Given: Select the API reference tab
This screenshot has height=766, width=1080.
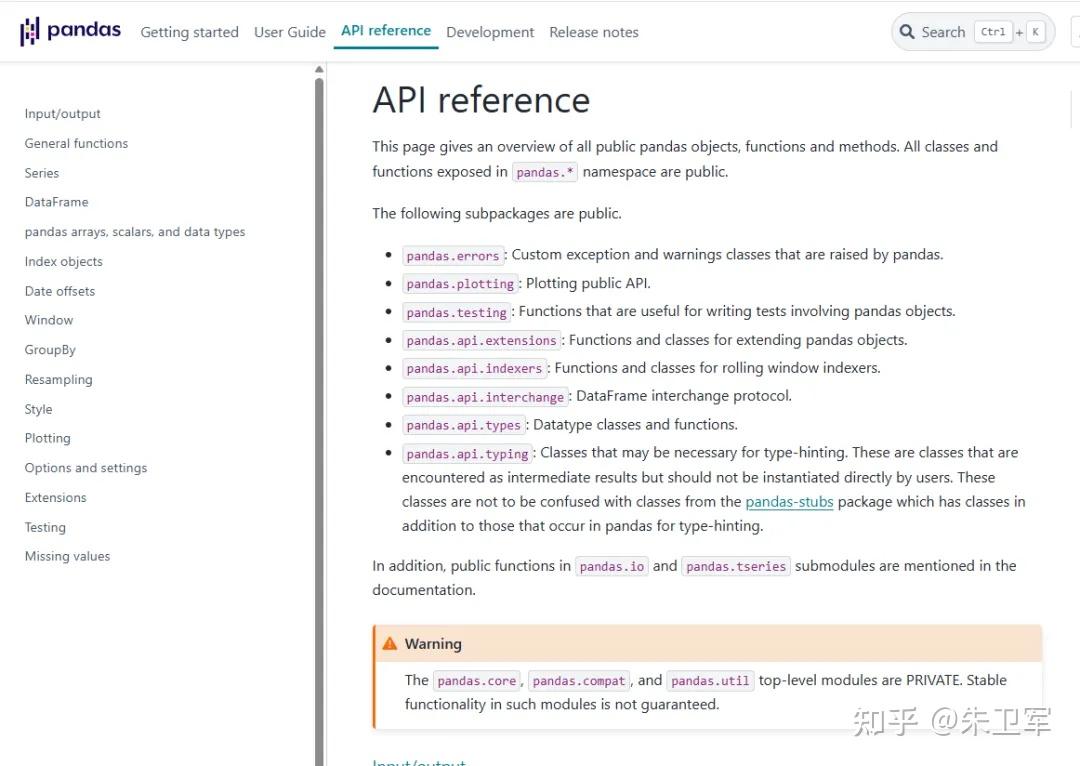Looking at the screenshot, I should pyautogui.click(x=386, y=31).
